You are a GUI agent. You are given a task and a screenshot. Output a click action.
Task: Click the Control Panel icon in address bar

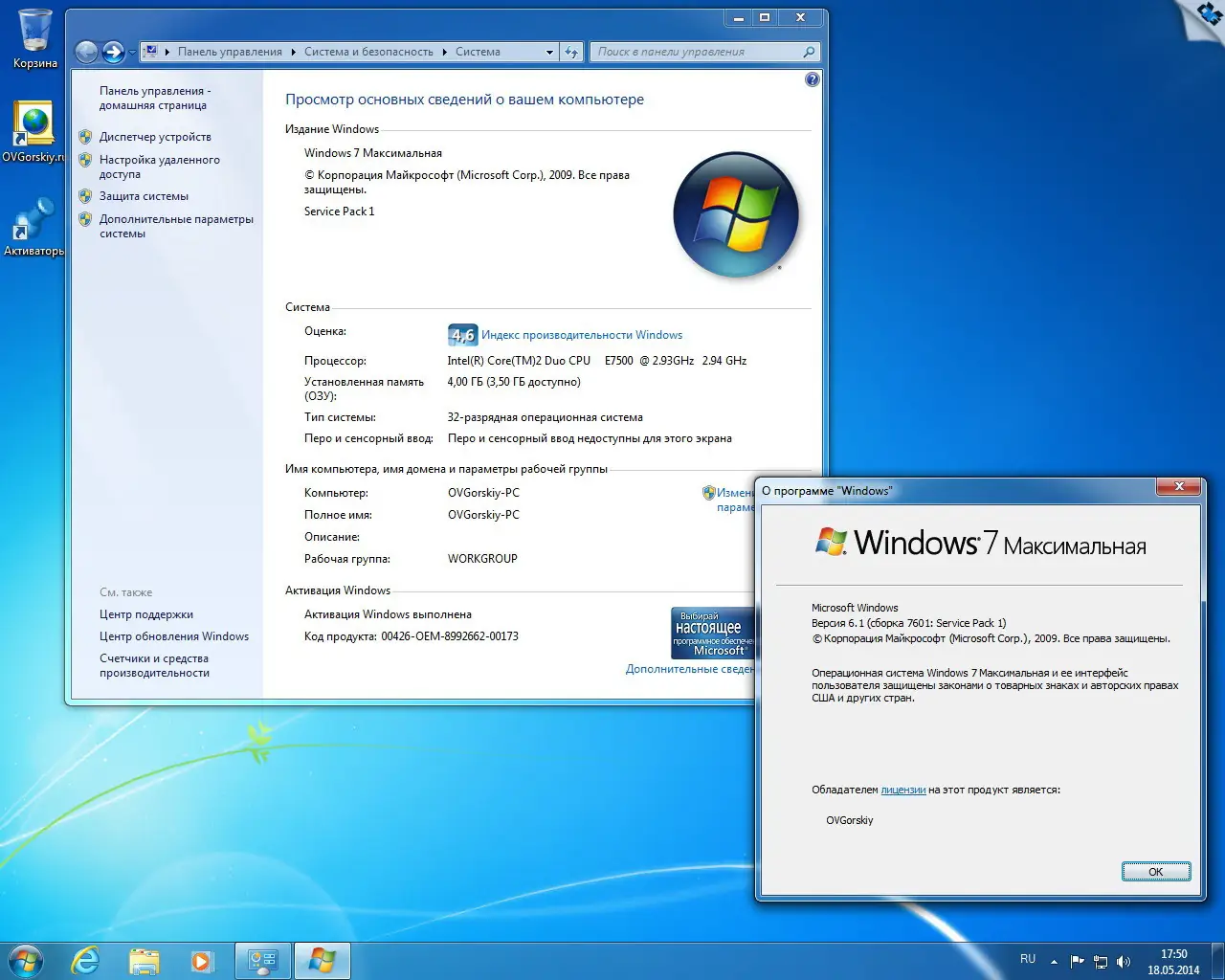click(150, 52)
